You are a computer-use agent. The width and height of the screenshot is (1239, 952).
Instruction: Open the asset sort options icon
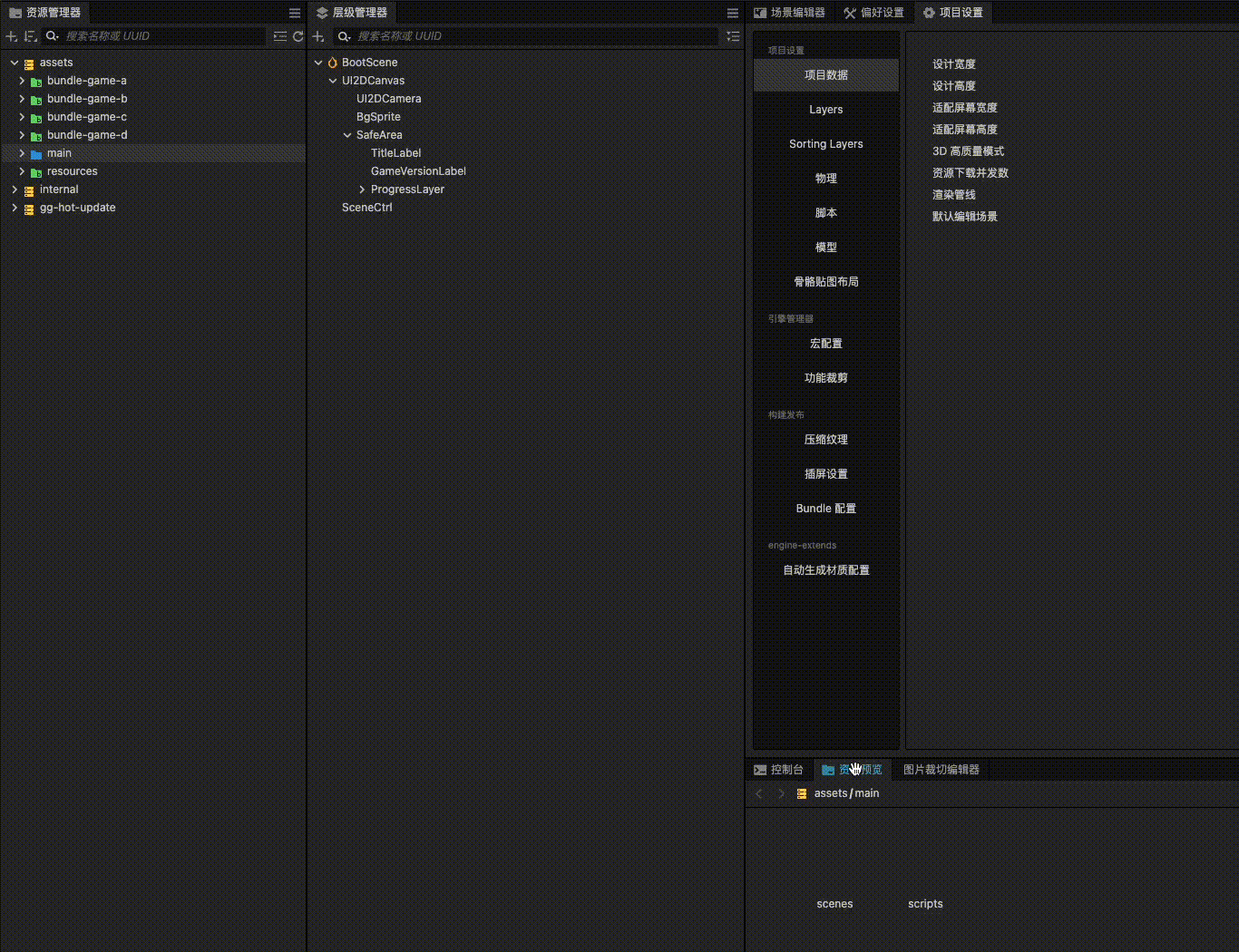(x=31, y=36)
